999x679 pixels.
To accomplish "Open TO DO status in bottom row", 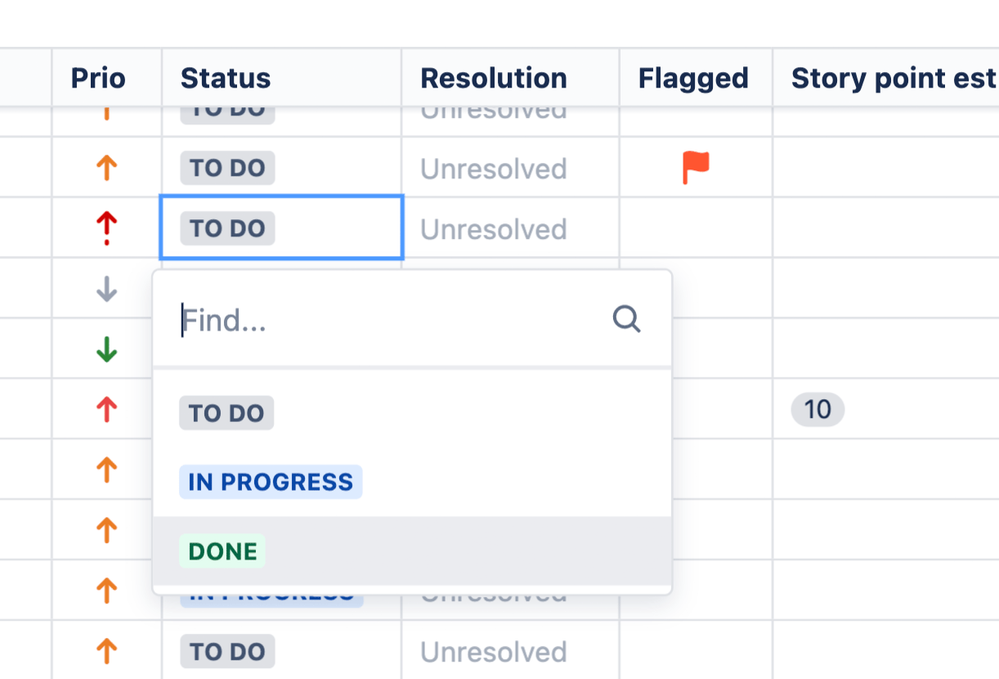I will 227,652.
